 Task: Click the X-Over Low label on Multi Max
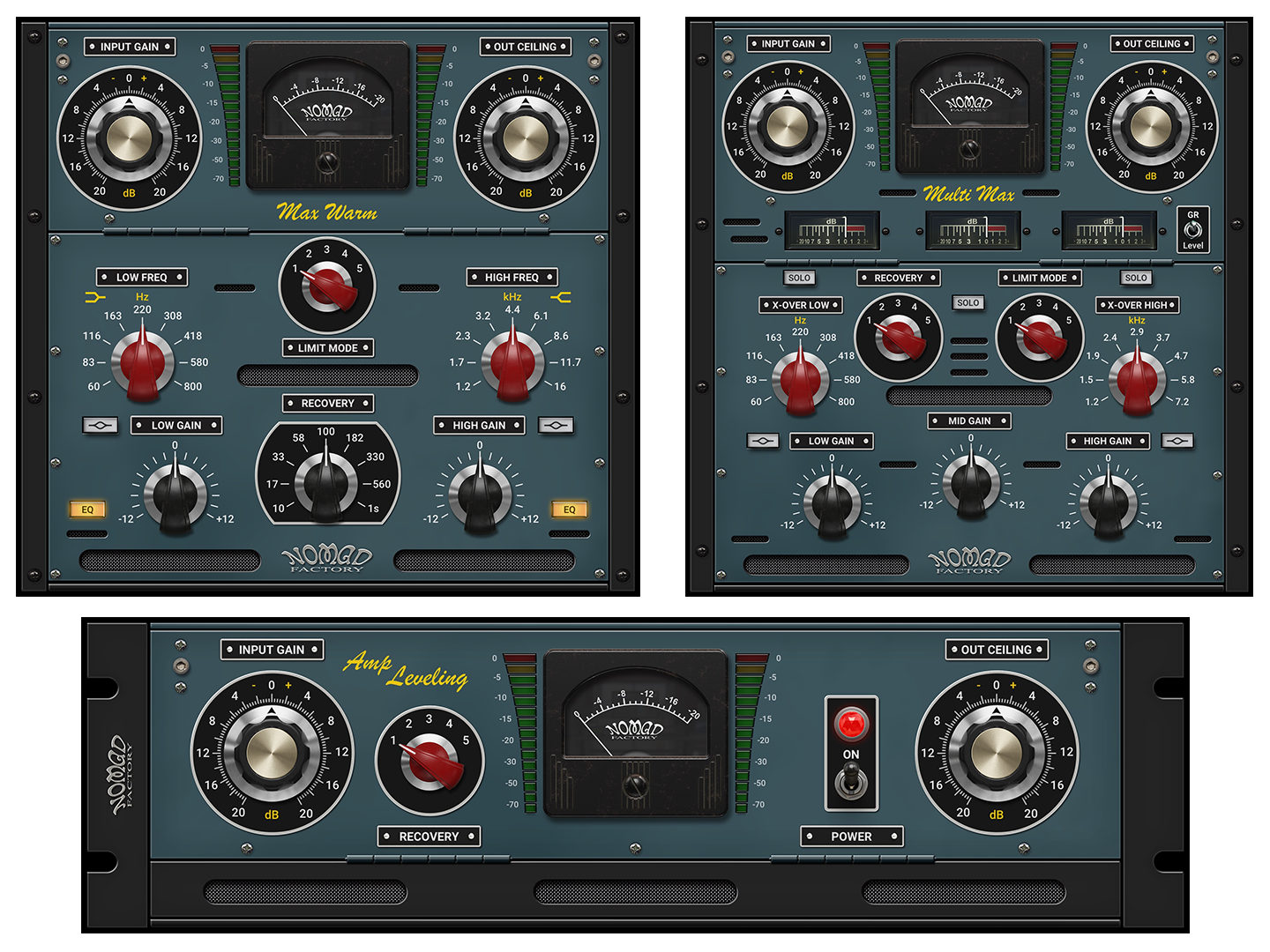799,304
